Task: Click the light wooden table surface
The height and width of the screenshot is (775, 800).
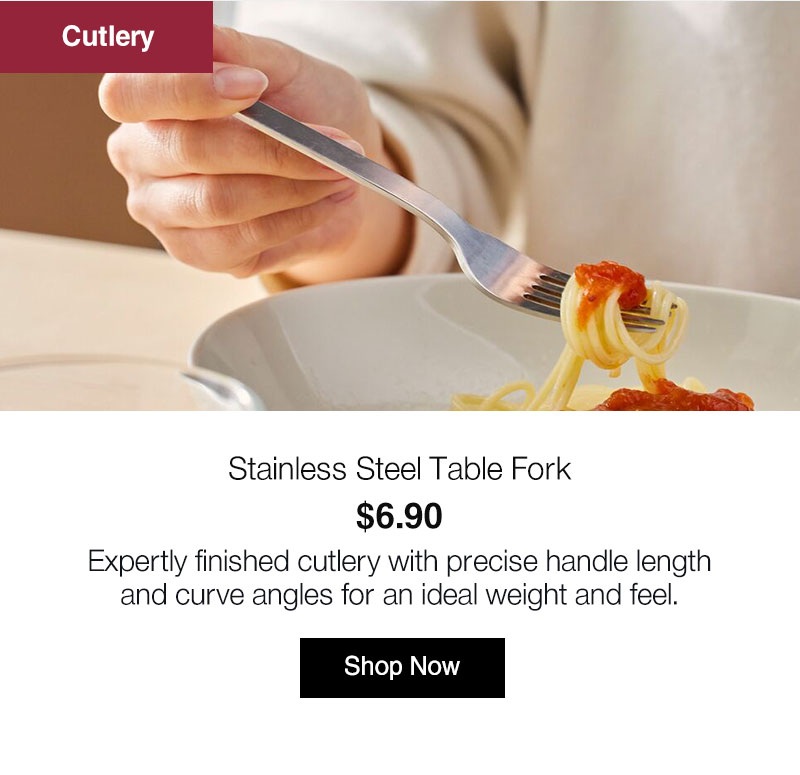Action: (x=92, y=291)
